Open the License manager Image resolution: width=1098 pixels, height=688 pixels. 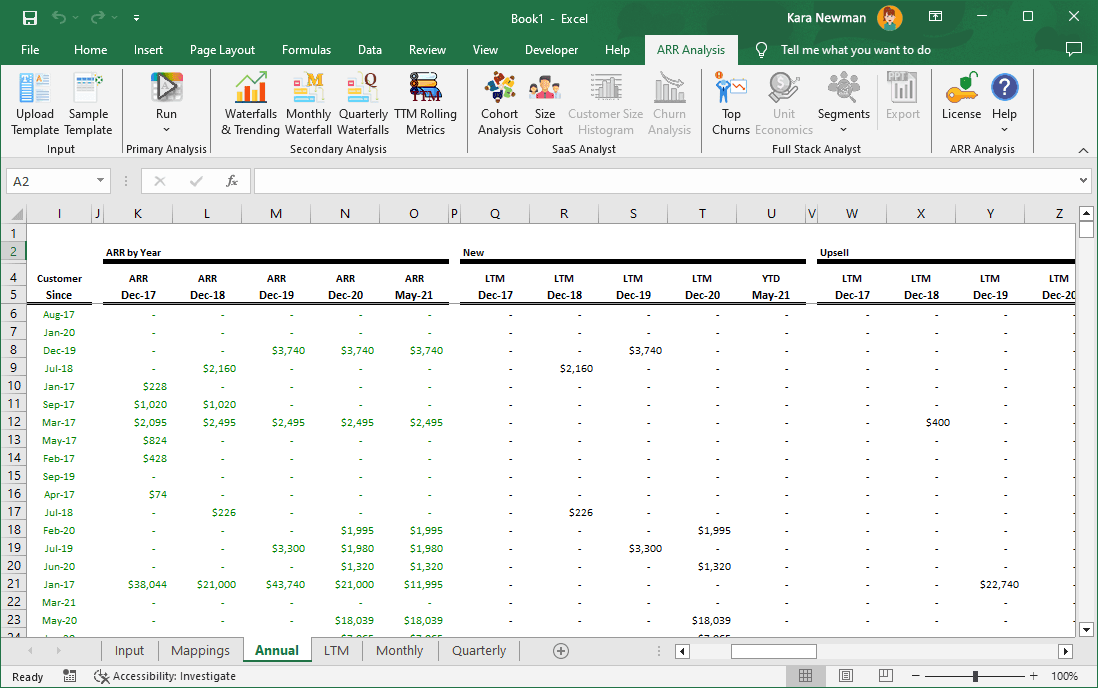point(961,100)
